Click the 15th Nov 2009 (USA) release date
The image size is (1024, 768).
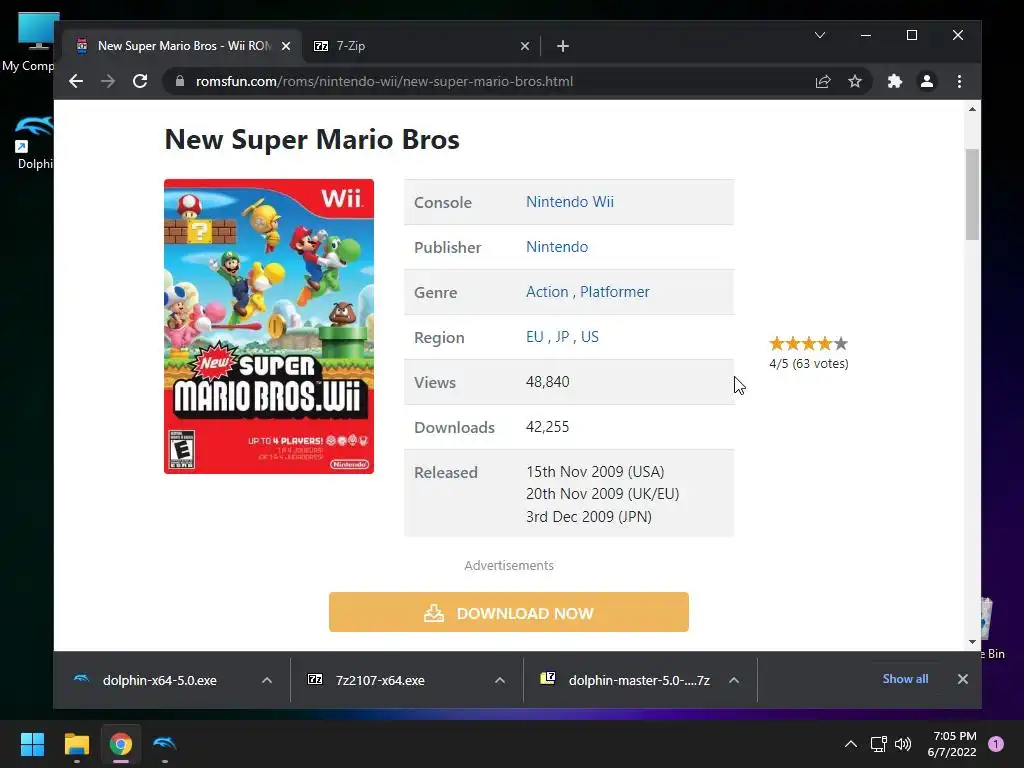595,472
